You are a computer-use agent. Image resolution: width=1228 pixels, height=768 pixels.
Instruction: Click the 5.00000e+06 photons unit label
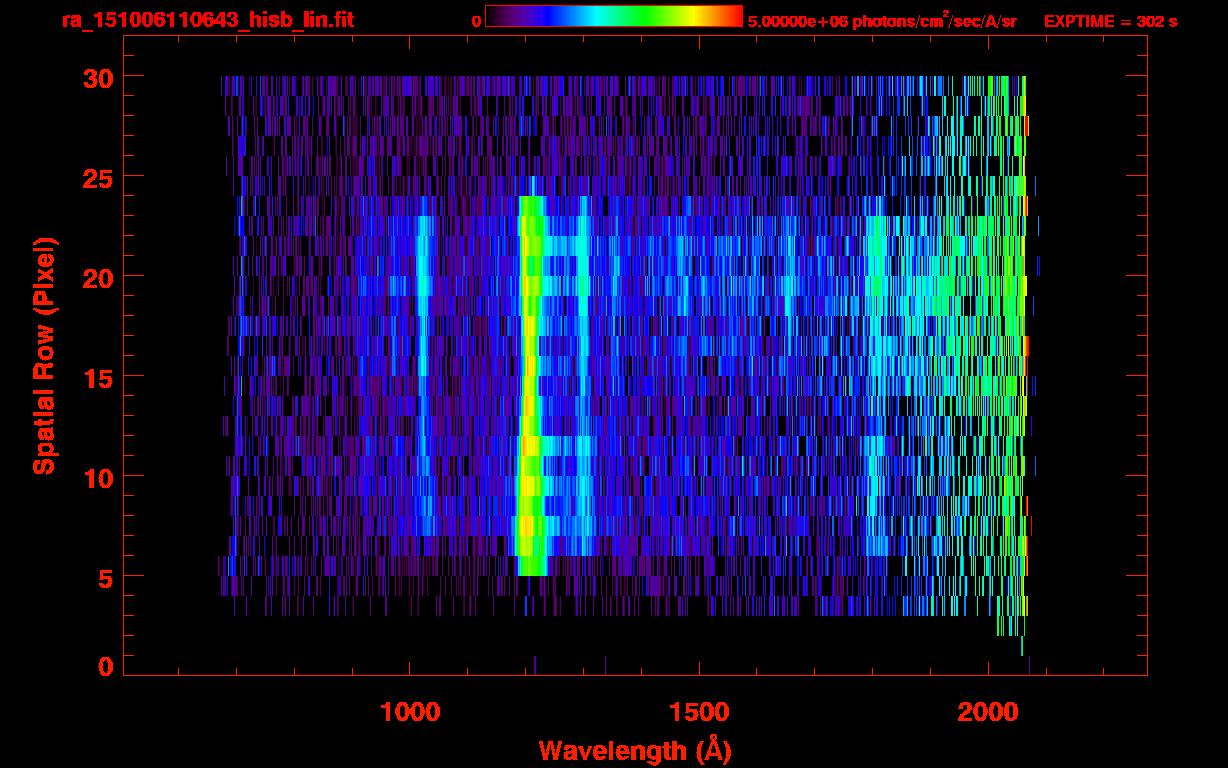click(x=882, y=20)
